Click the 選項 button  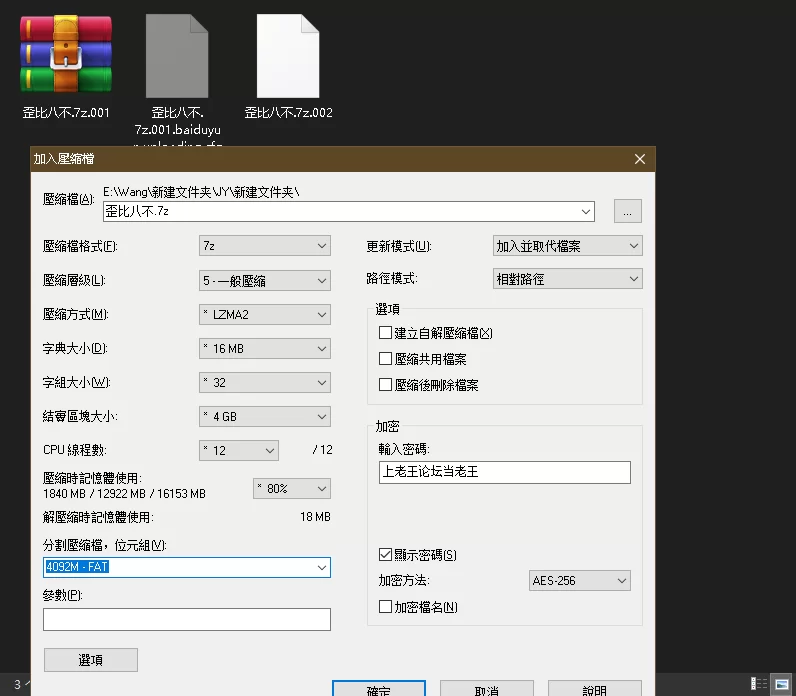click(91, 660)
